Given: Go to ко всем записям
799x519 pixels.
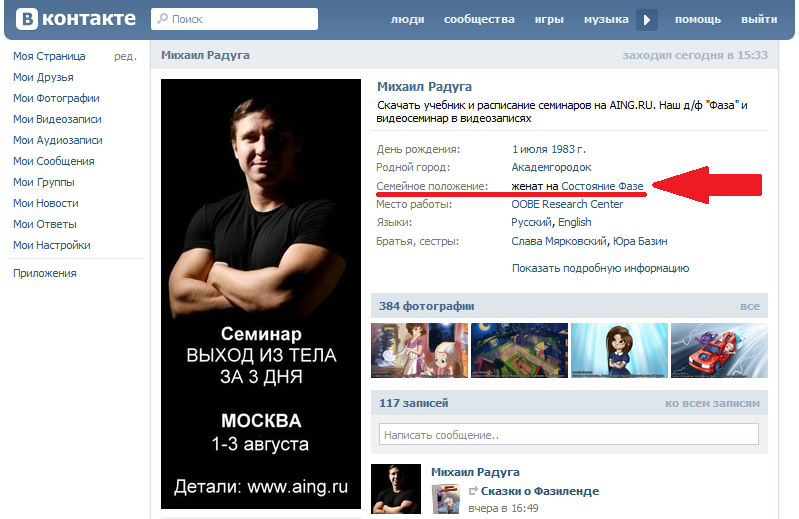Looking at the screenshot, I should 712,403.
